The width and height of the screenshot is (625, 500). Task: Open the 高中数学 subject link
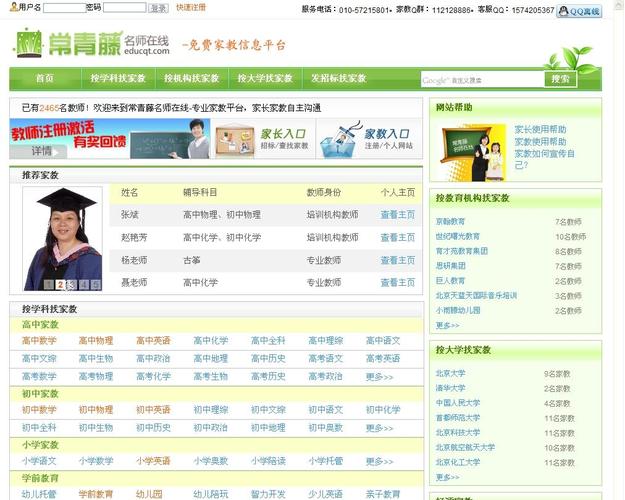(39, 341)
